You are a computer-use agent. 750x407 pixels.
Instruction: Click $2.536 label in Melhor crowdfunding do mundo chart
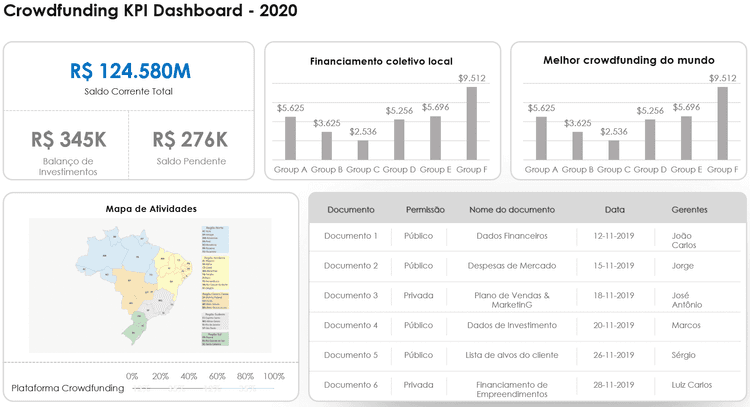614,132
